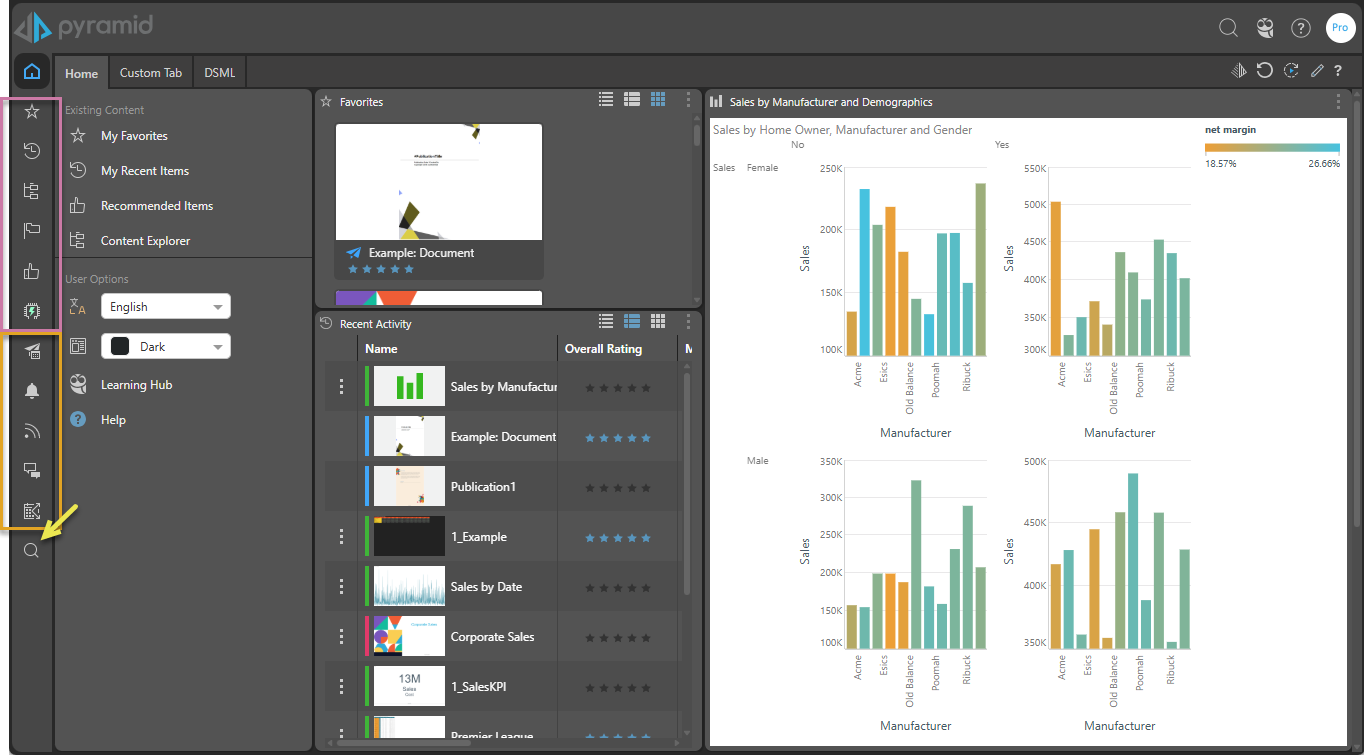1364x755 pixels.
Task: Click Help link under User Options
Action: click(113, 420)
